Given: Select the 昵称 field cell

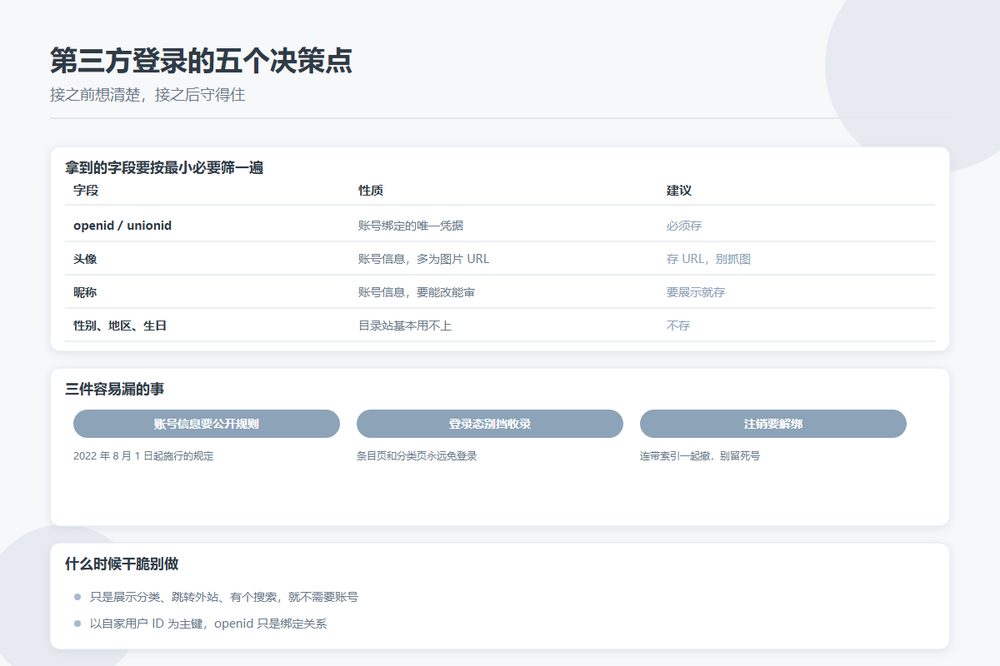Looking at the screenshot, I should (x=85, y=292).
